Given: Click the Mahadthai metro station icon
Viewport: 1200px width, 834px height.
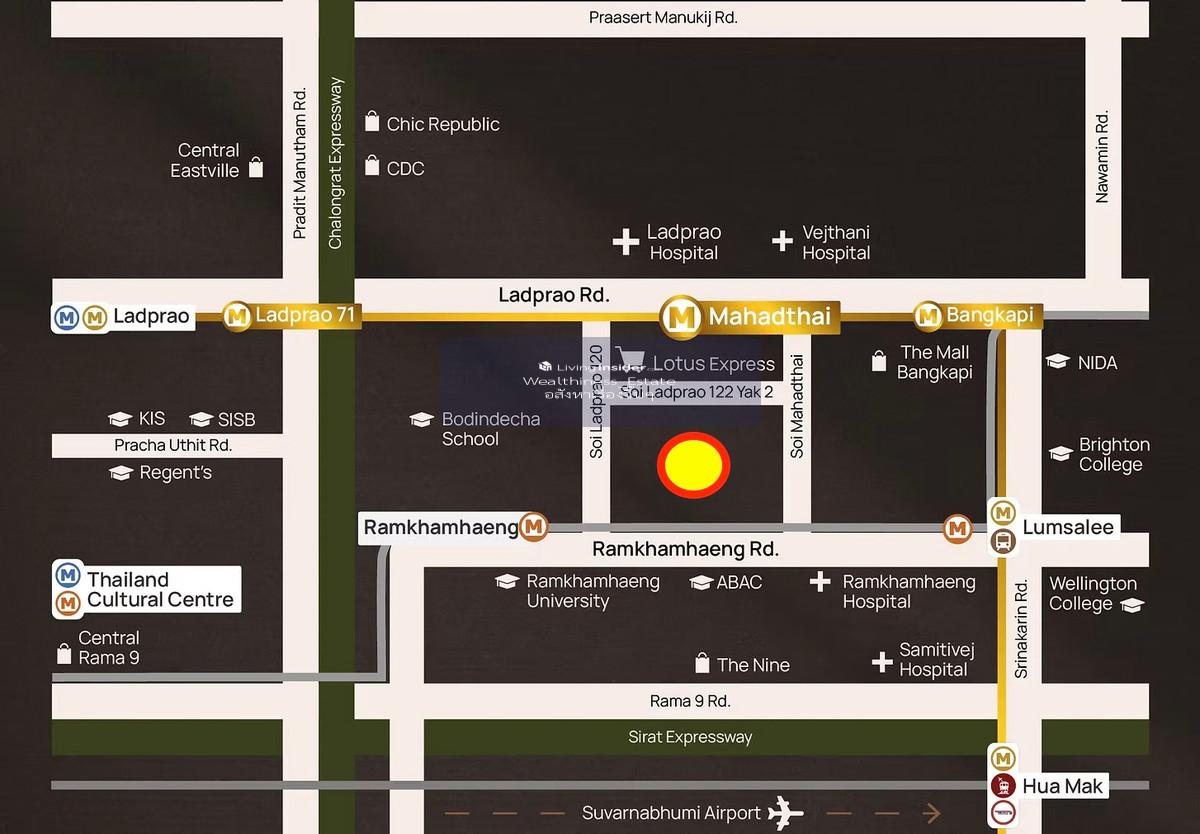Looking at the screenshot, I should (681, 317).
